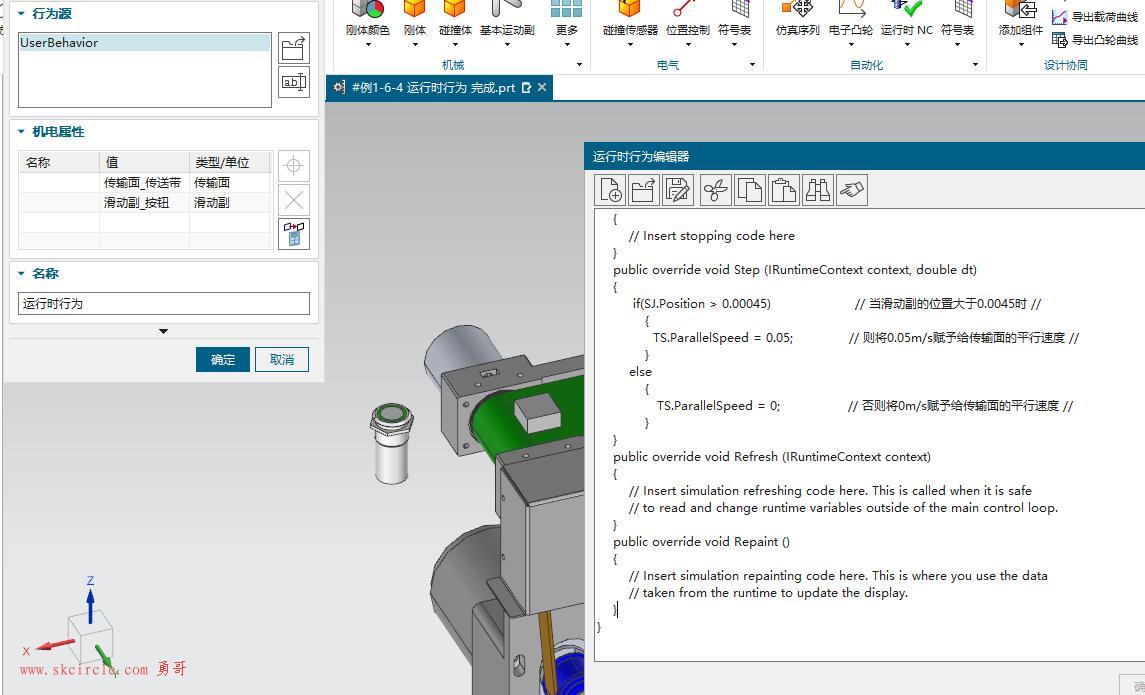Click the mapping icon below delete icon
The width and height of the screenshot is (1145, 695).
(x=294, y=234)
